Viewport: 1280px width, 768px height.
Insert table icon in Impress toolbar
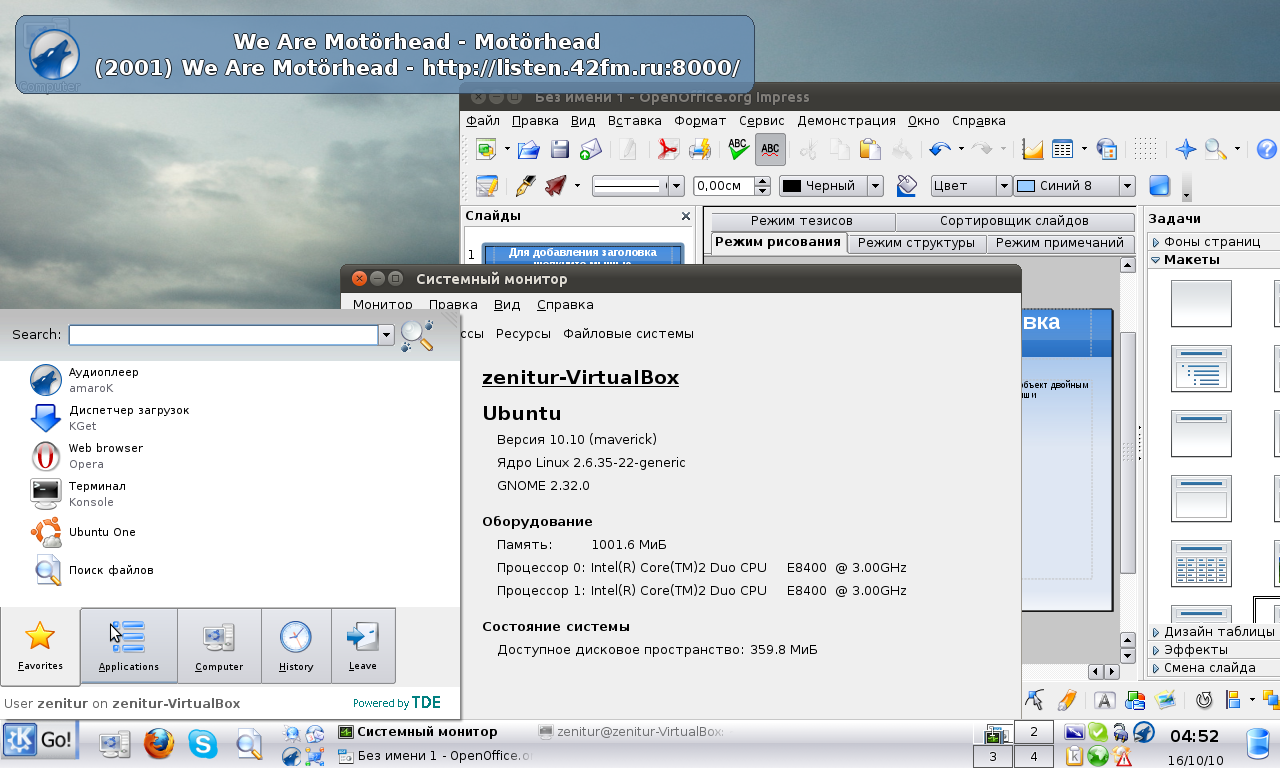1063,150
